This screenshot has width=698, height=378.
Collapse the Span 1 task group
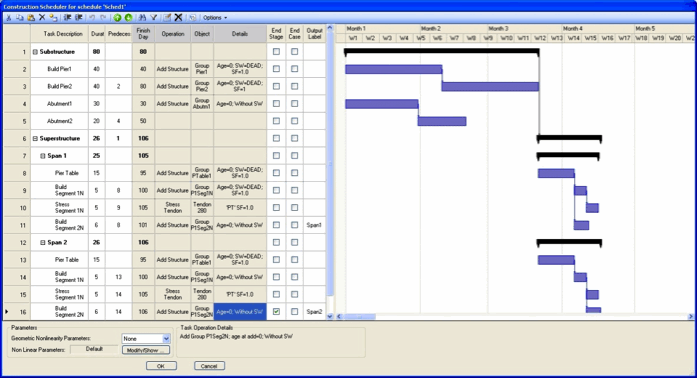point(43,156)
